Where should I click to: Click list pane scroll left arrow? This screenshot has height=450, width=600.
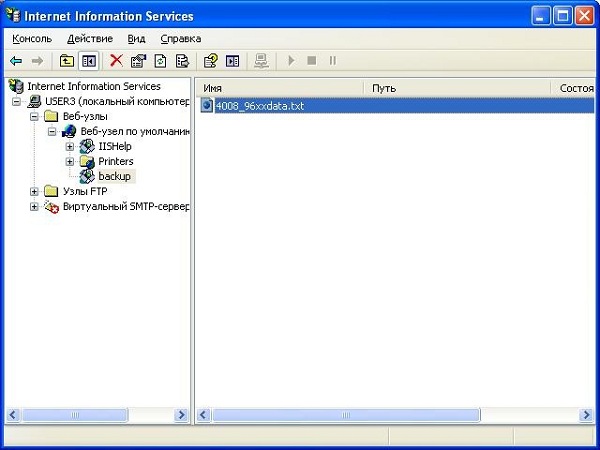tap(204, 415)
